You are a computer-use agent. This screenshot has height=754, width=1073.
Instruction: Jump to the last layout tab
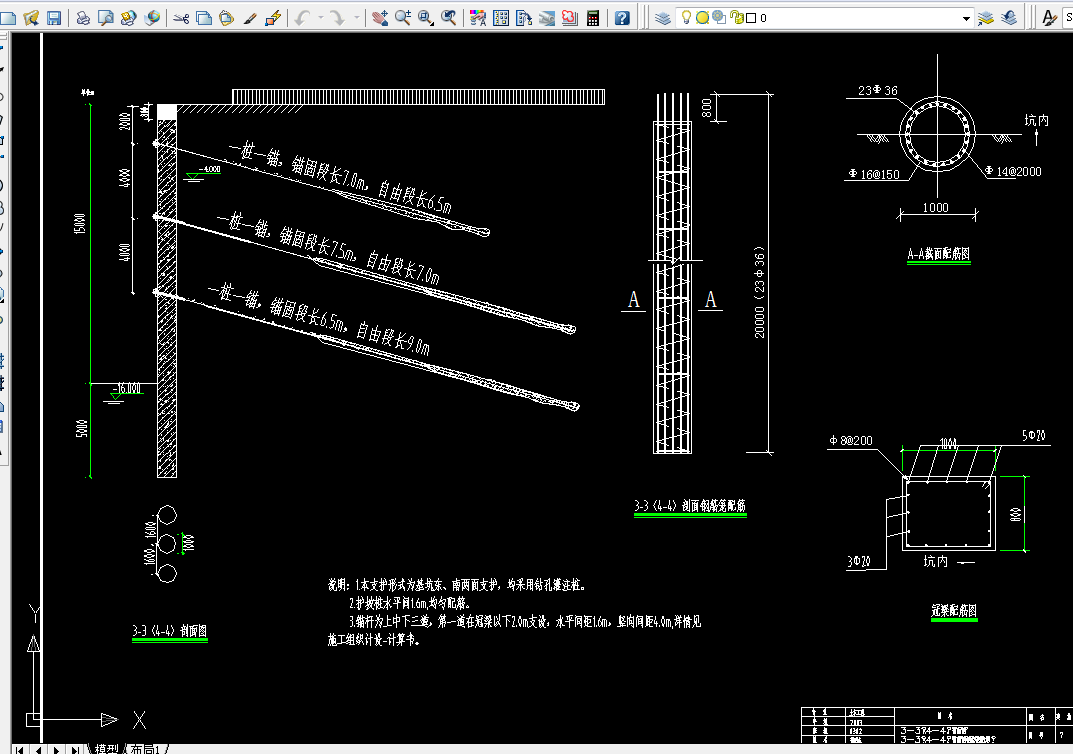click(75, 750)
